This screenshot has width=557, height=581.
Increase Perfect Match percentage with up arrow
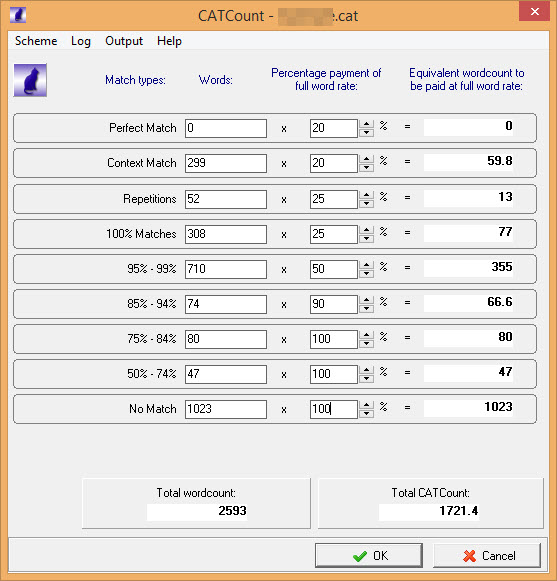(x=366, y=124)
